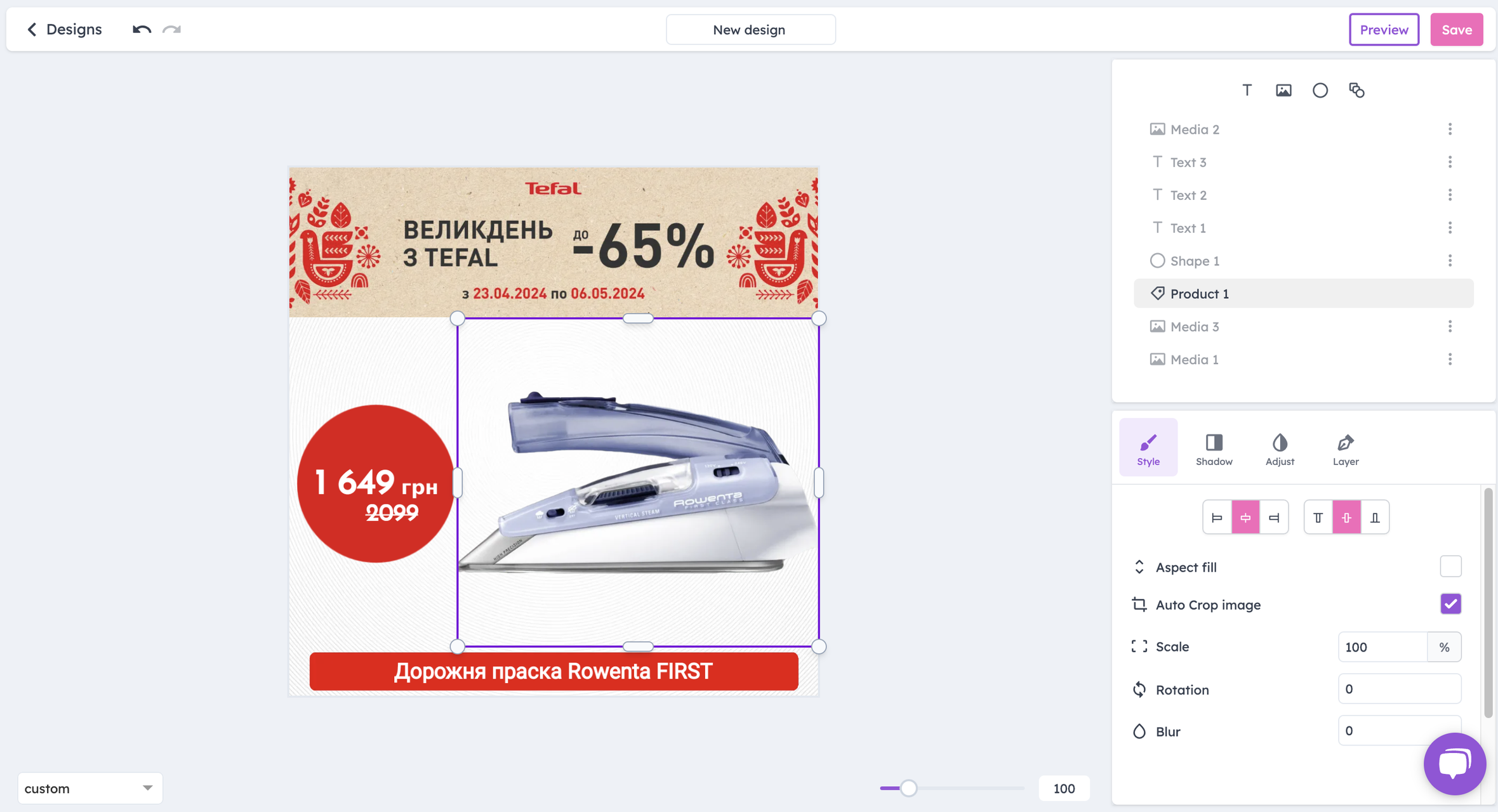The height and width of the screenshot is (812, 1498).
Task: Align image to top
Action: [x=1318, y=518]
